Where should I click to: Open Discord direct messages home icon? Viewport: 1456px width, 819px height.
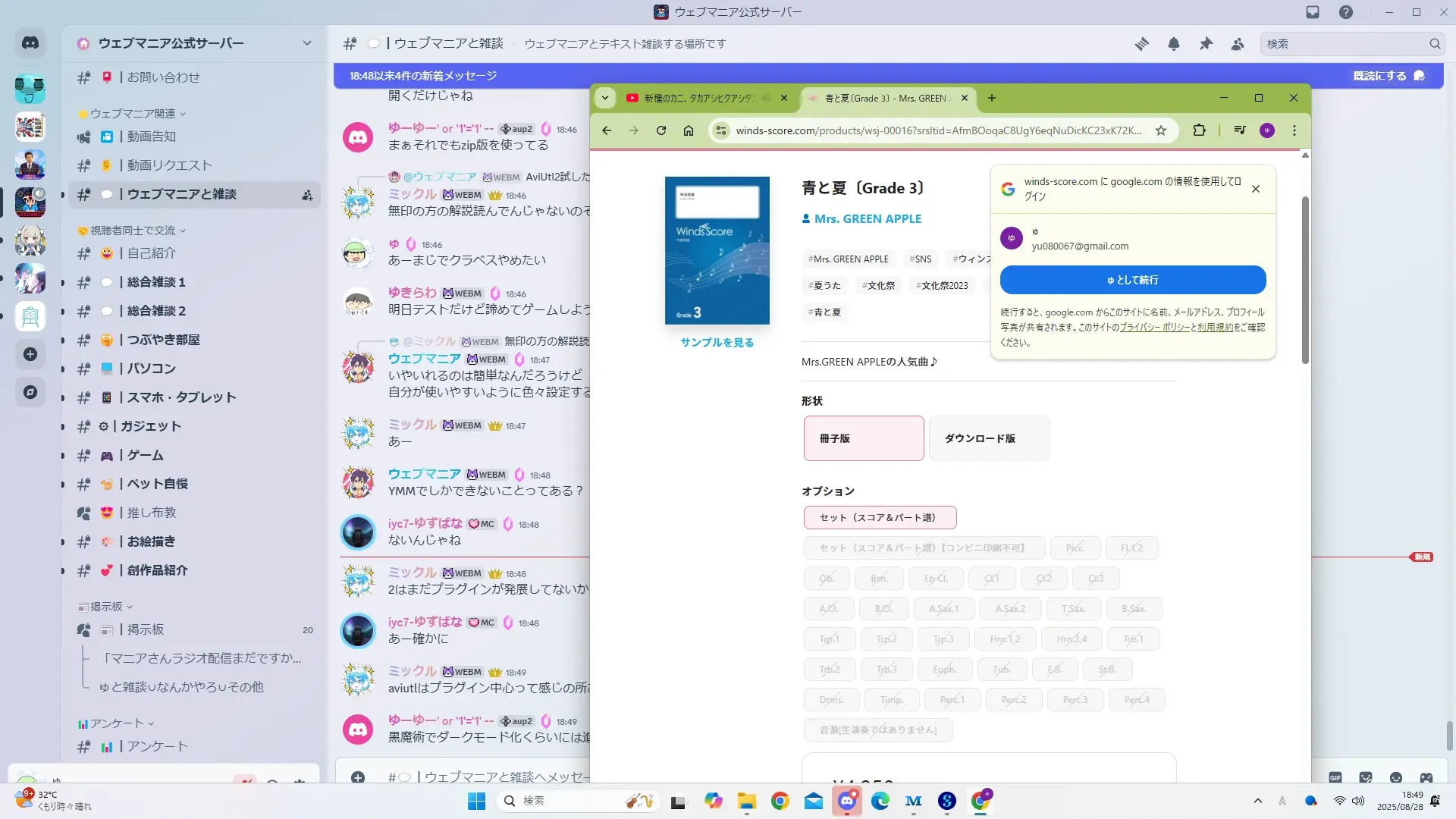pyautogui.click(x=30, y=43)
